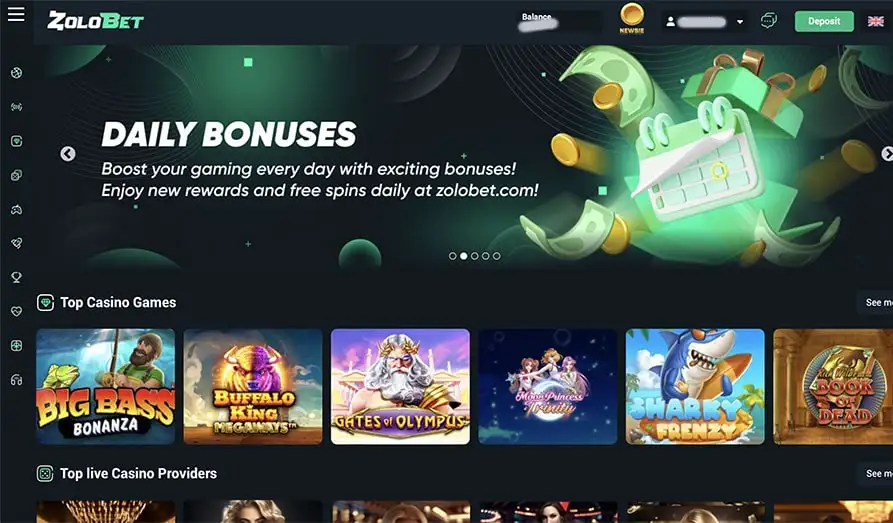
Task: Open casino diamond icon in sidebar
Action: click(17, 141)
